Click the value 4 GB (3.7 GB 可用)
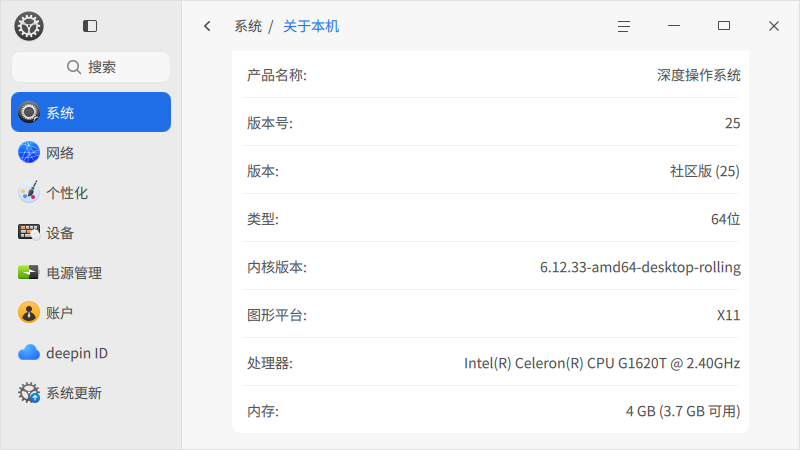Image resolution: width=800 pixels, height=450 pixels. click(x=683, y=411)
